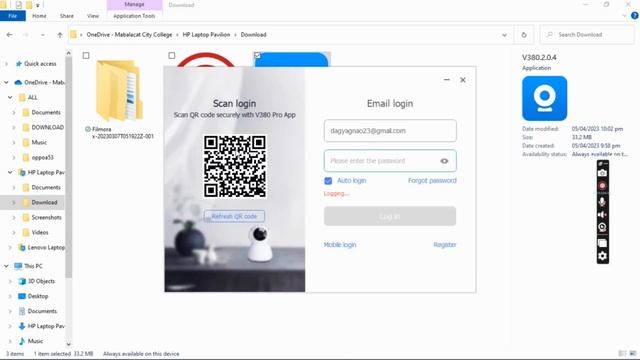Viewport: 640px width, 360px height.
Task: Toggle the webcam overlay on the recorder toolbar
Action: [602, 228]
